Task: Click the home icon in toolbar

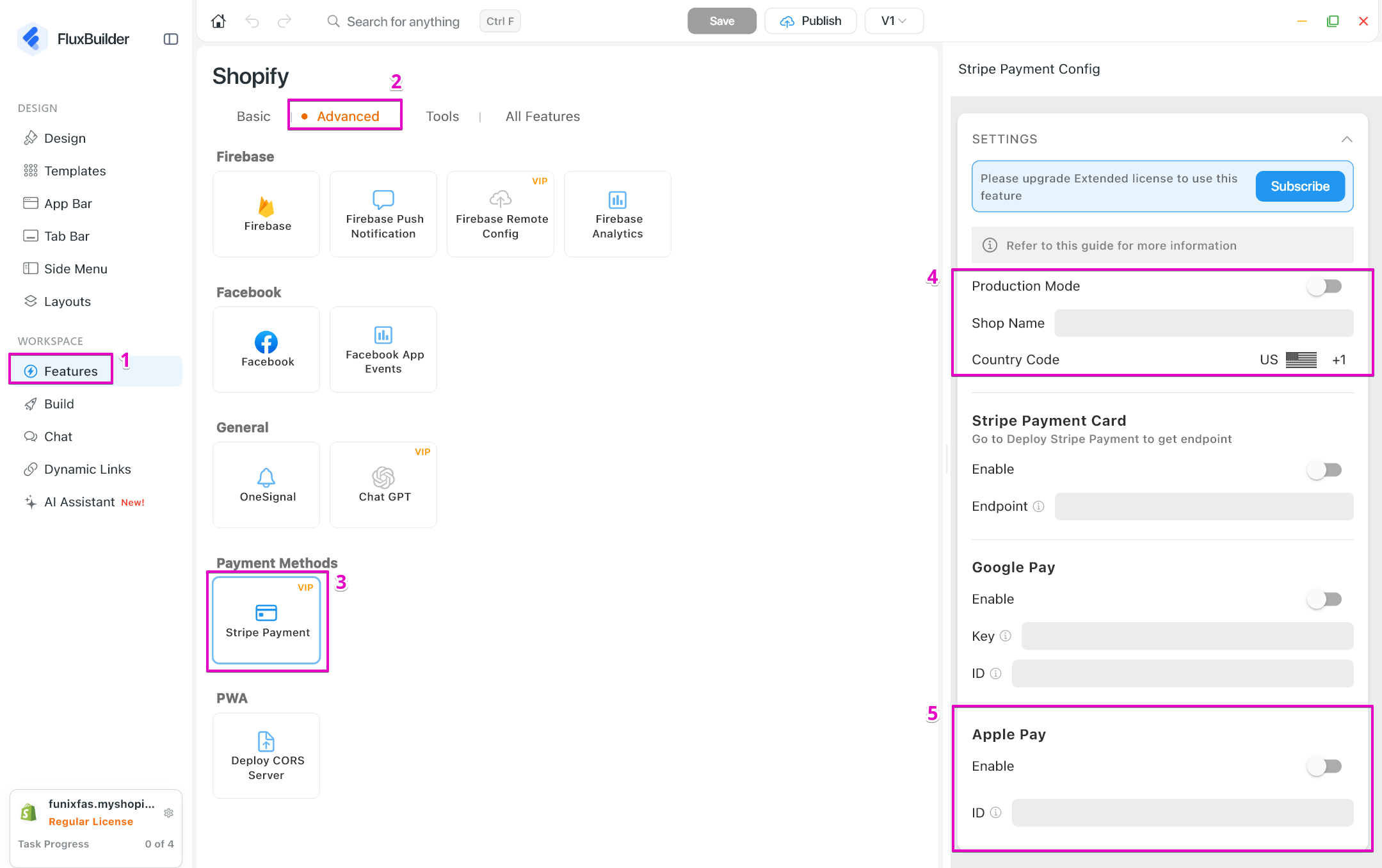Action: (x=218, y=21)
